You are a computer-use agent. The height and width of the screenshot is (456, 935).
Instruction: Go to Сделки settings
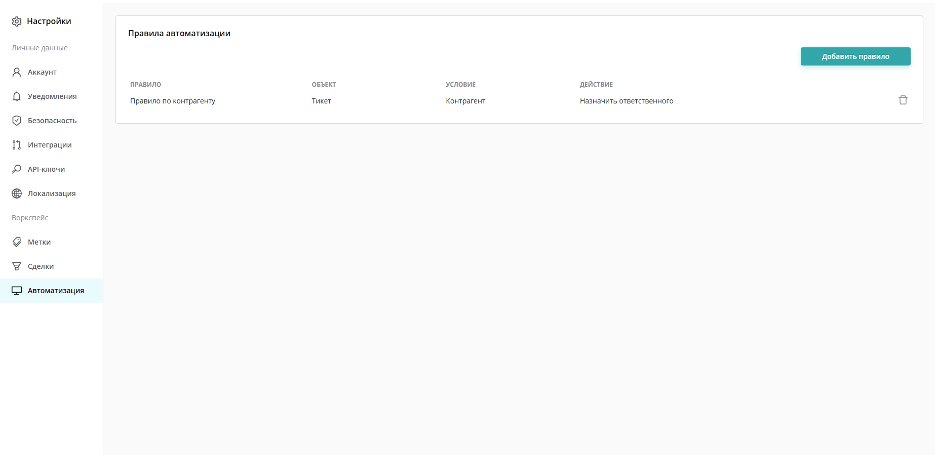pyautogui.click(x=51, y=266)
